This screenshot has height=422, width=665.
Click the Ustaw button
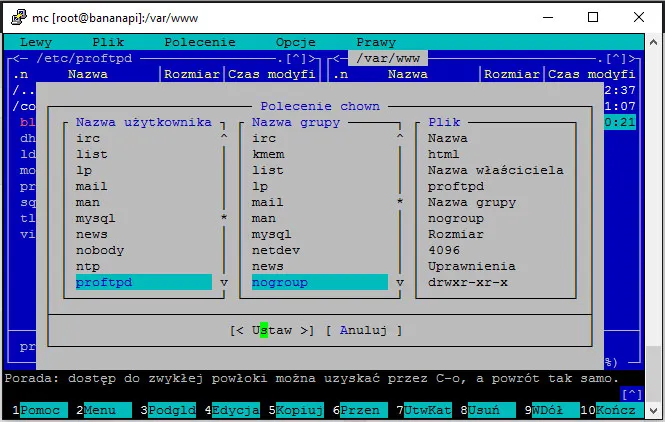pyautogui.click(x=272, y=330)
